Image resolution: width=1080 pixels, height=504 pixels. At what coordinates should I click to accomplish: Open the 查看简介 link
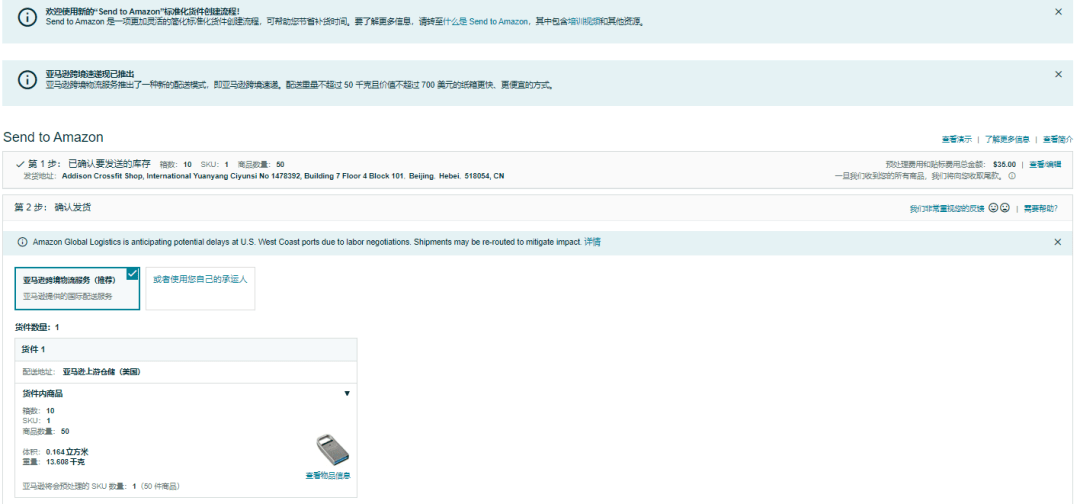[1057, 139]
